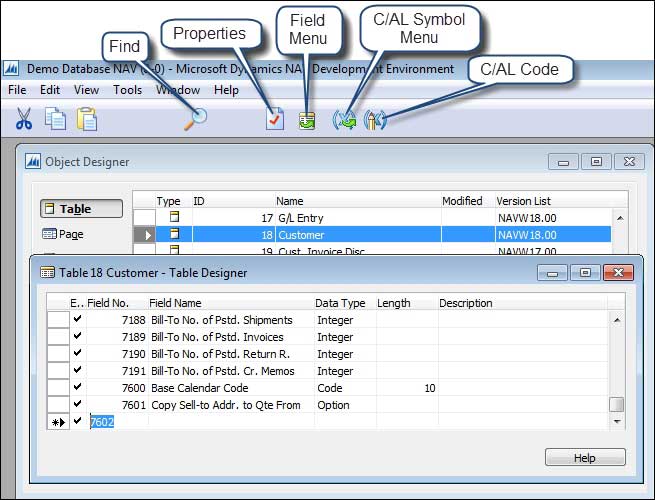Screen dimensions: 655x500
Task: Click the Field No. column header
Action: 108,303
